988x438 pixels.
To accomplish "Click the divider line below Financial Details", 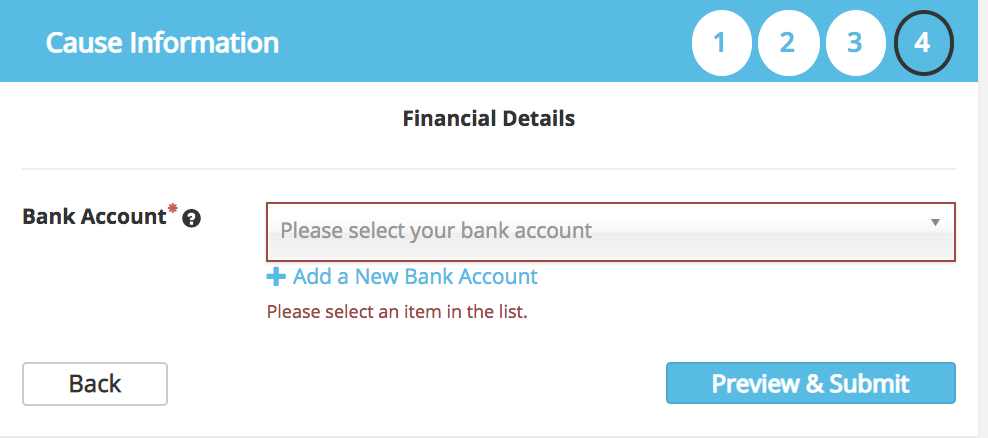I will point(489,169).
